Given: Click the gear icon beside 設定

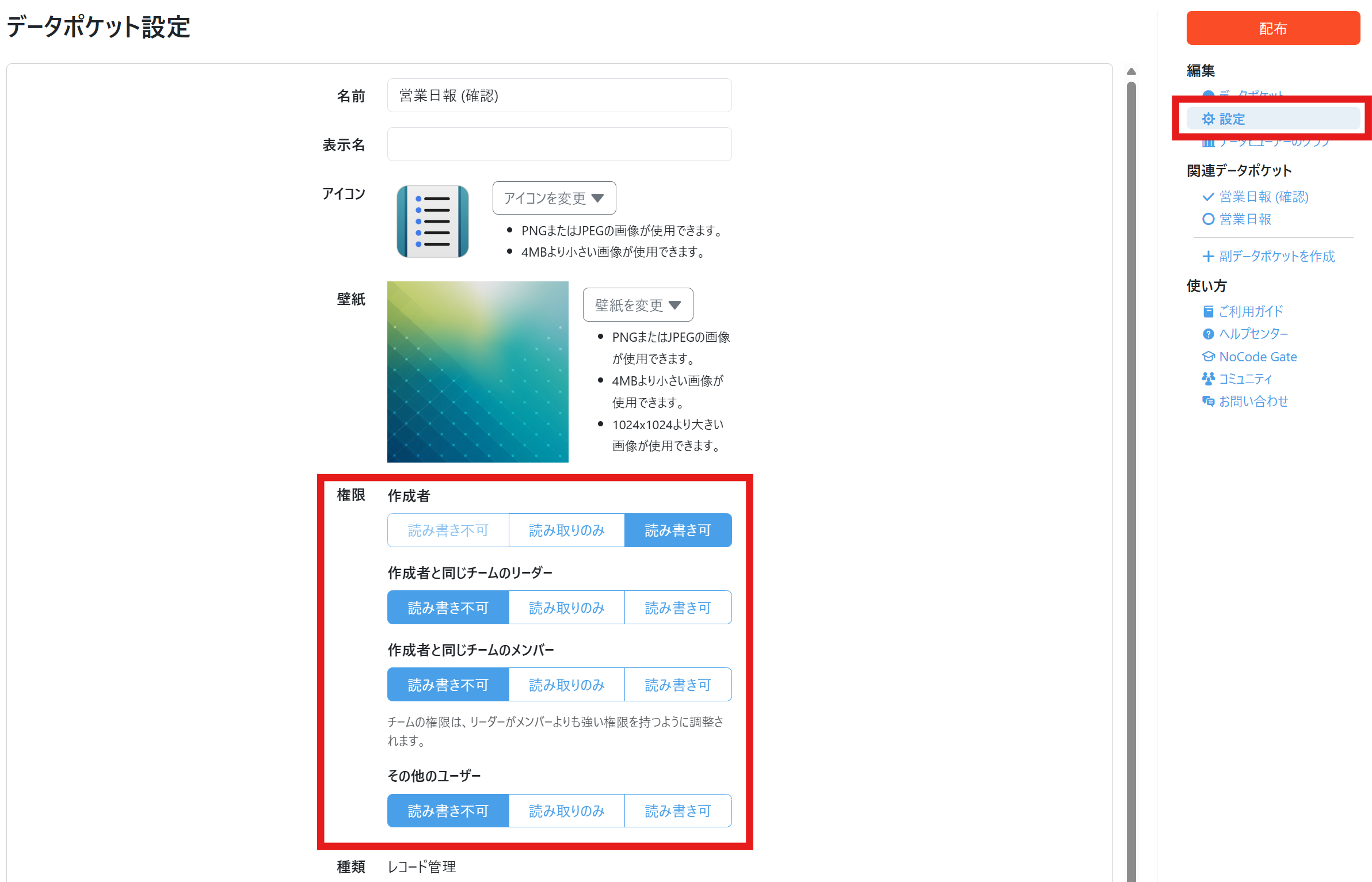Looking at the screenshot, I should [1208, 119].
